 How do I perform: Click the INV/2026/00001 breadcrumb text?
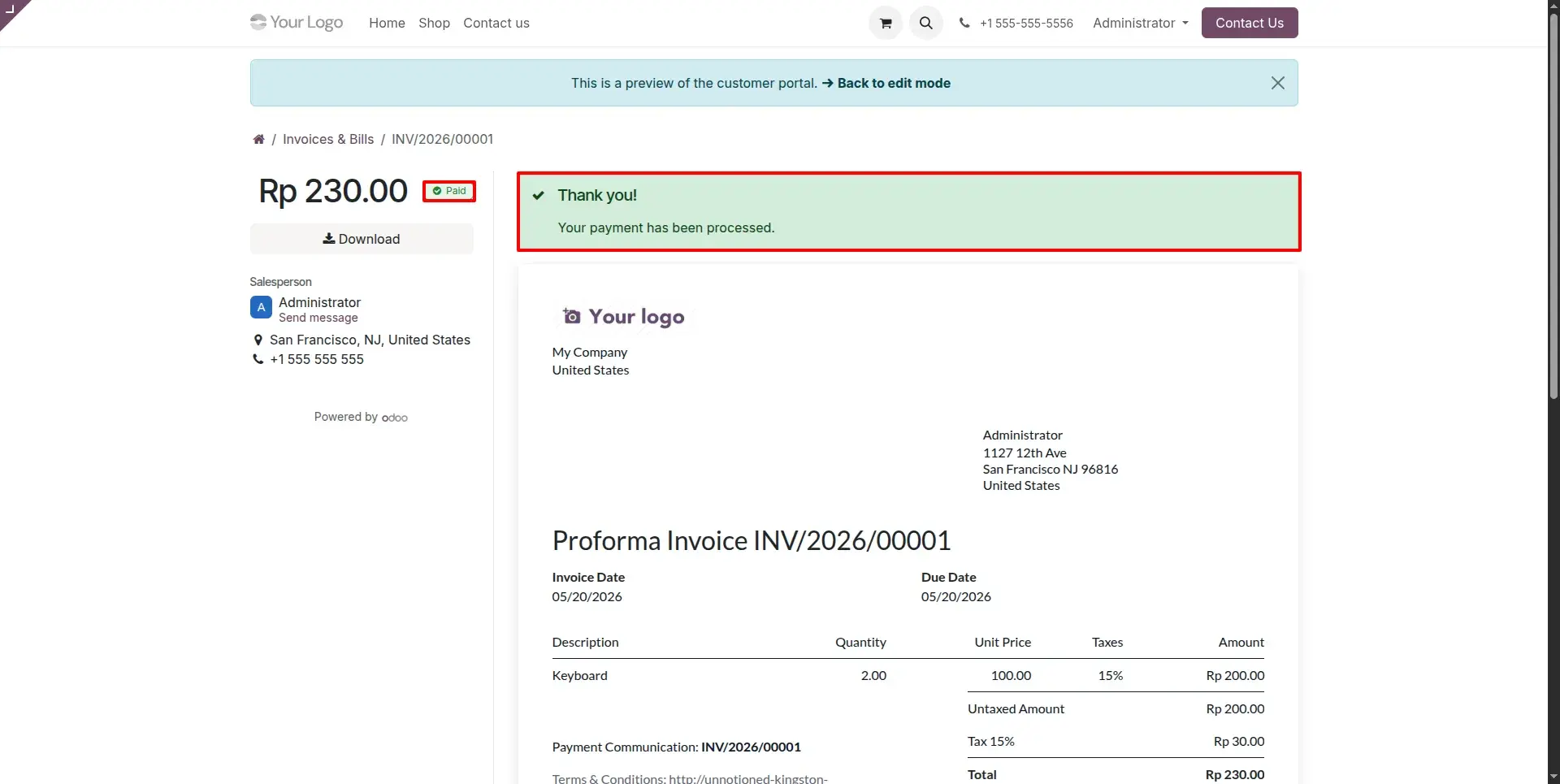point(443,139)
